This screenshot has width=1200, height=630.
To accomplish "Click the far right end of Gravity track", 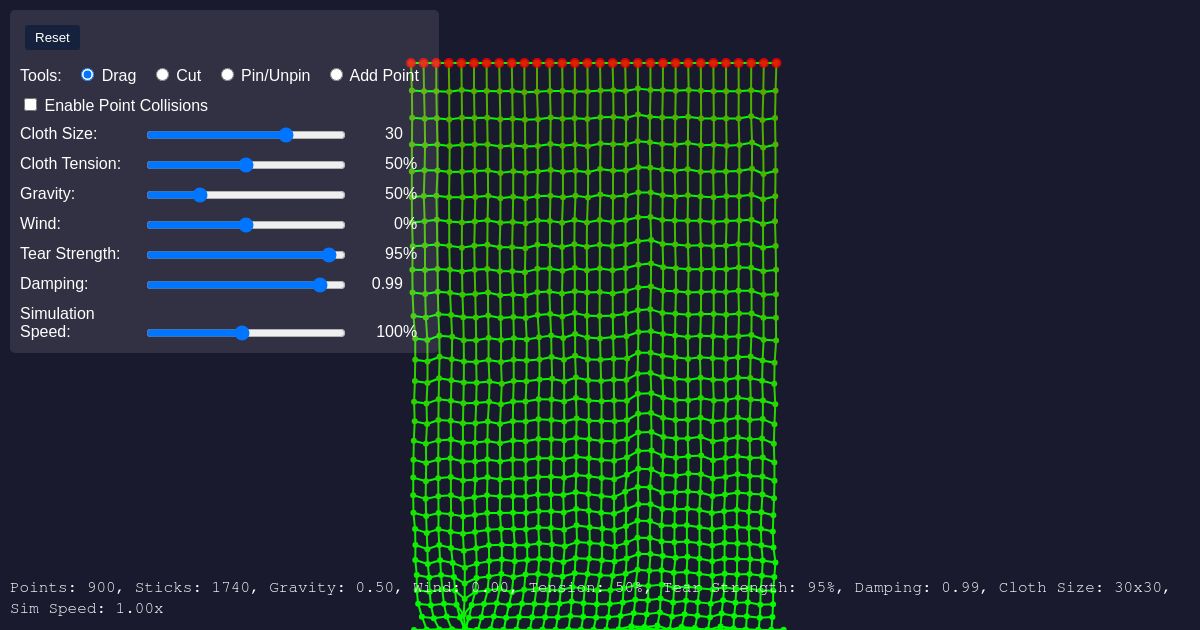I will [x=343, y=195].
